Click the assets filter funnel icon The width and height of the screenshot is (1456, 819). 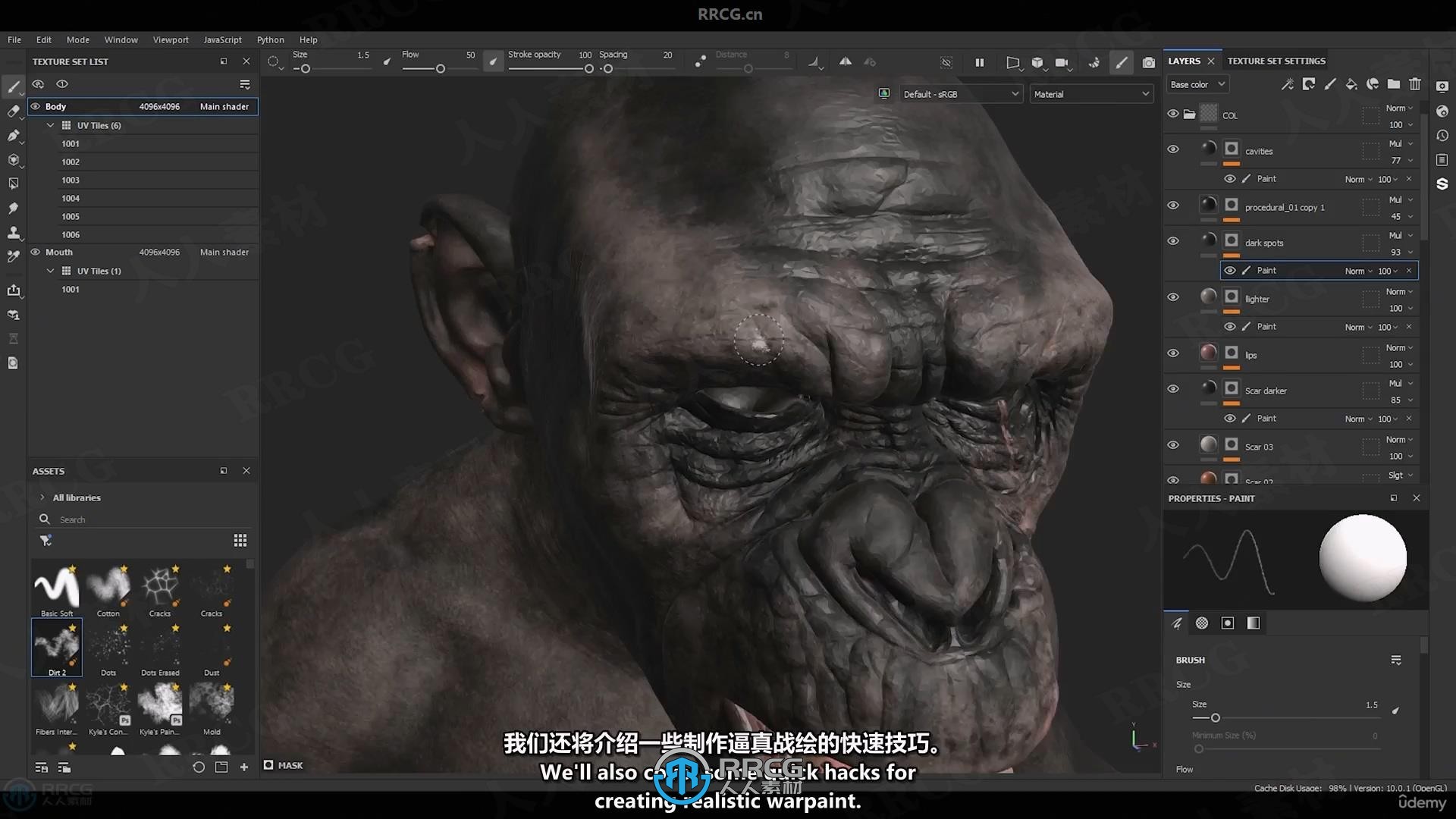pos(45,541)
